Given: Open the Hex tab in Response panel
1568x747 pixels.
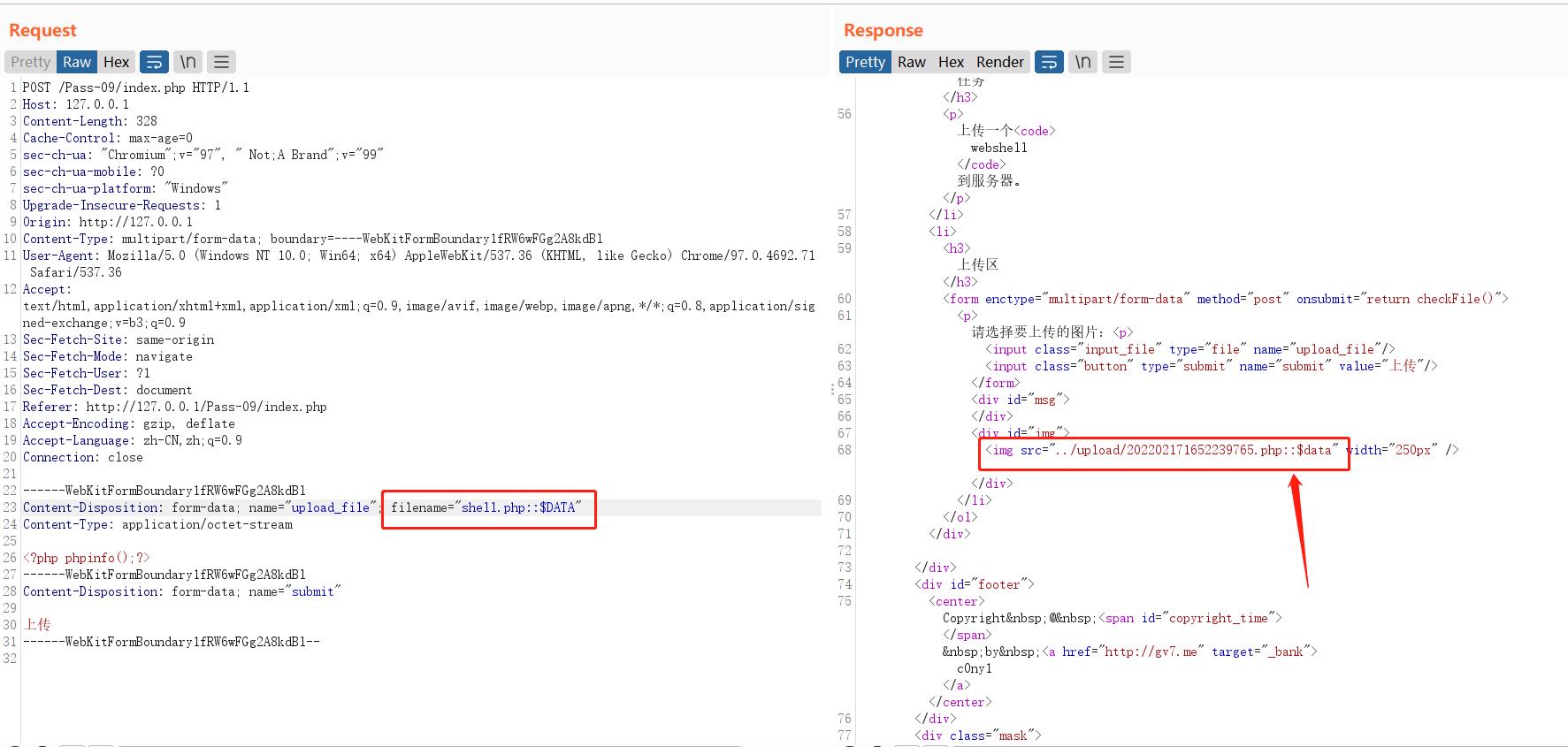Looking at the screenshot, I should coord(951,62).
